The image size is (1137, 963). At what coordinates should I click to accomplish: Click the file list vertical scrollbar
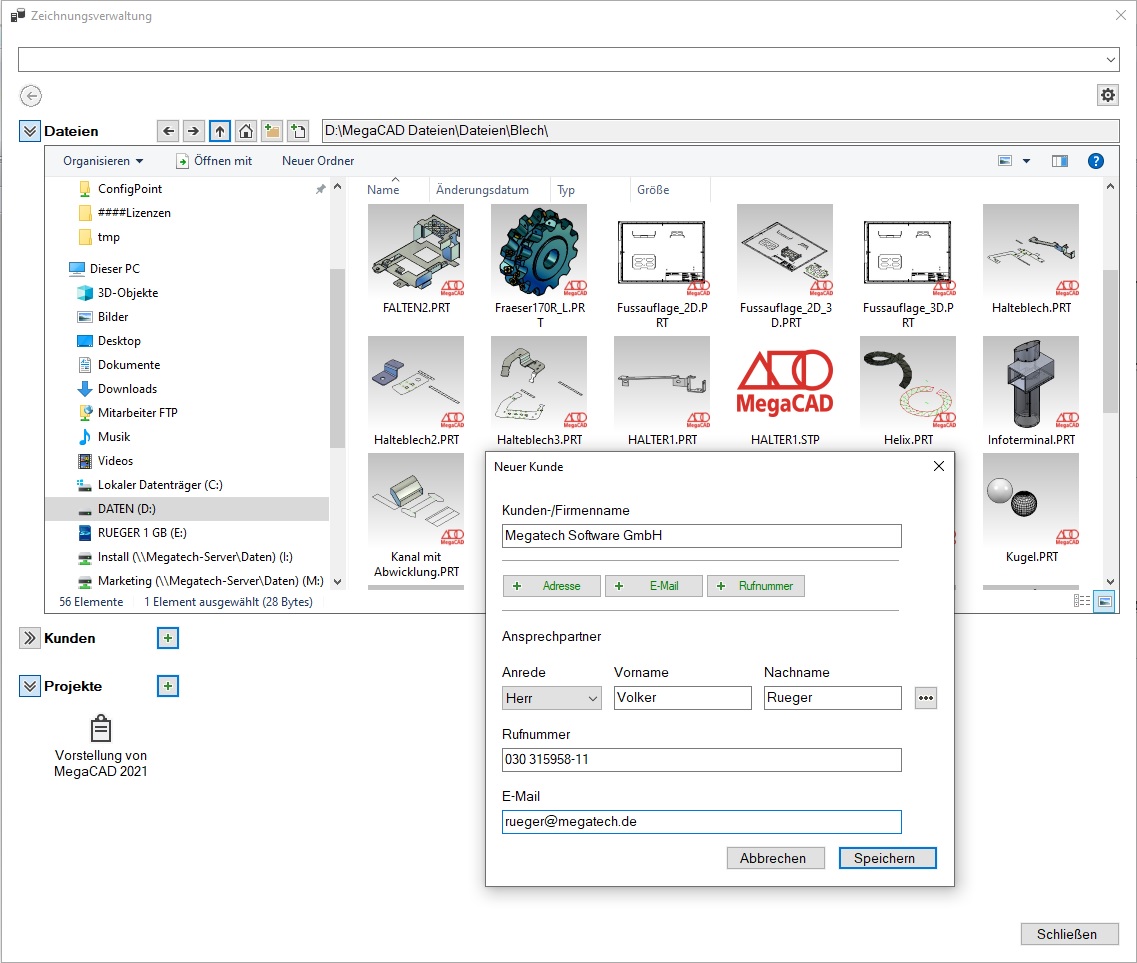tap(1110, 340)
